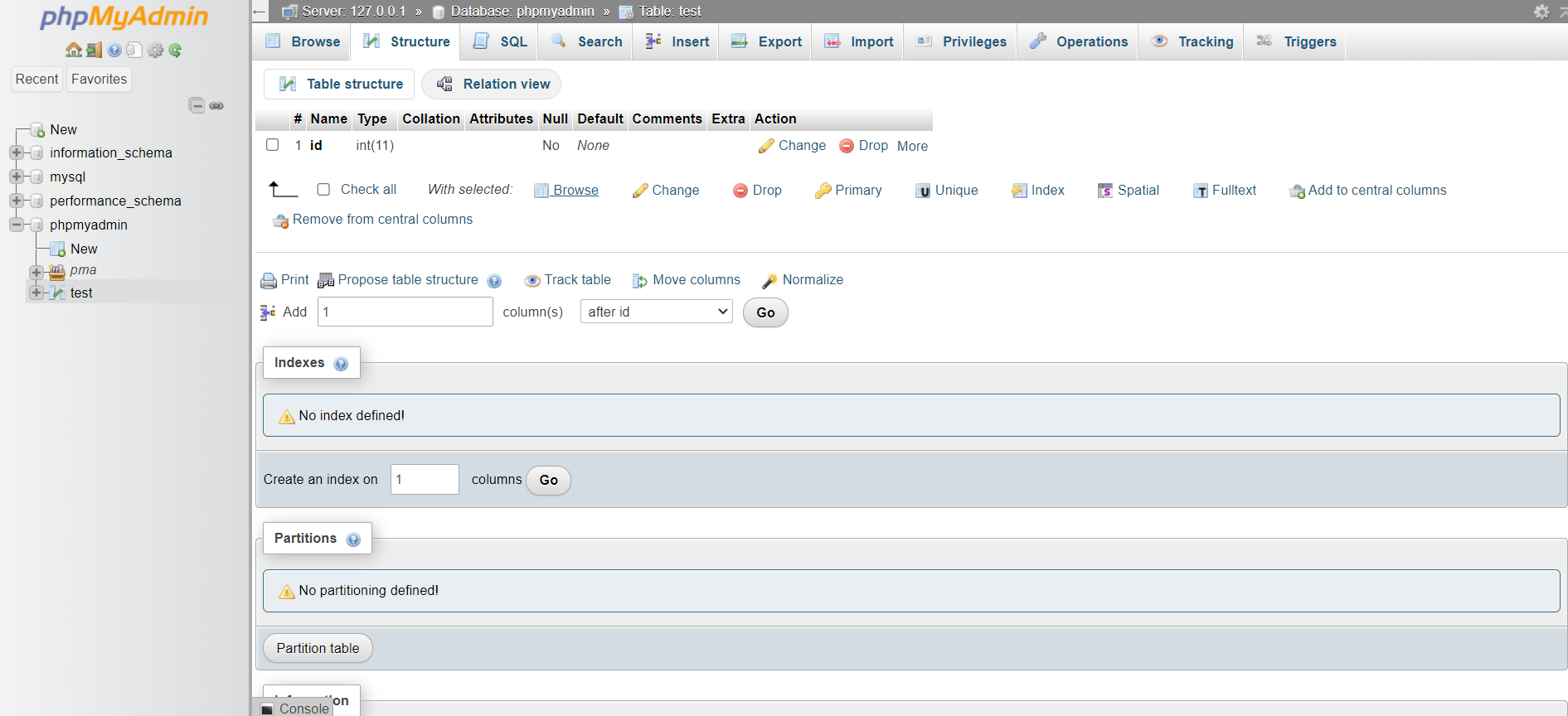Click New under phpmyadmin database tree
This screenshot has width=1568, height=716.
click(x=84, y=249)
